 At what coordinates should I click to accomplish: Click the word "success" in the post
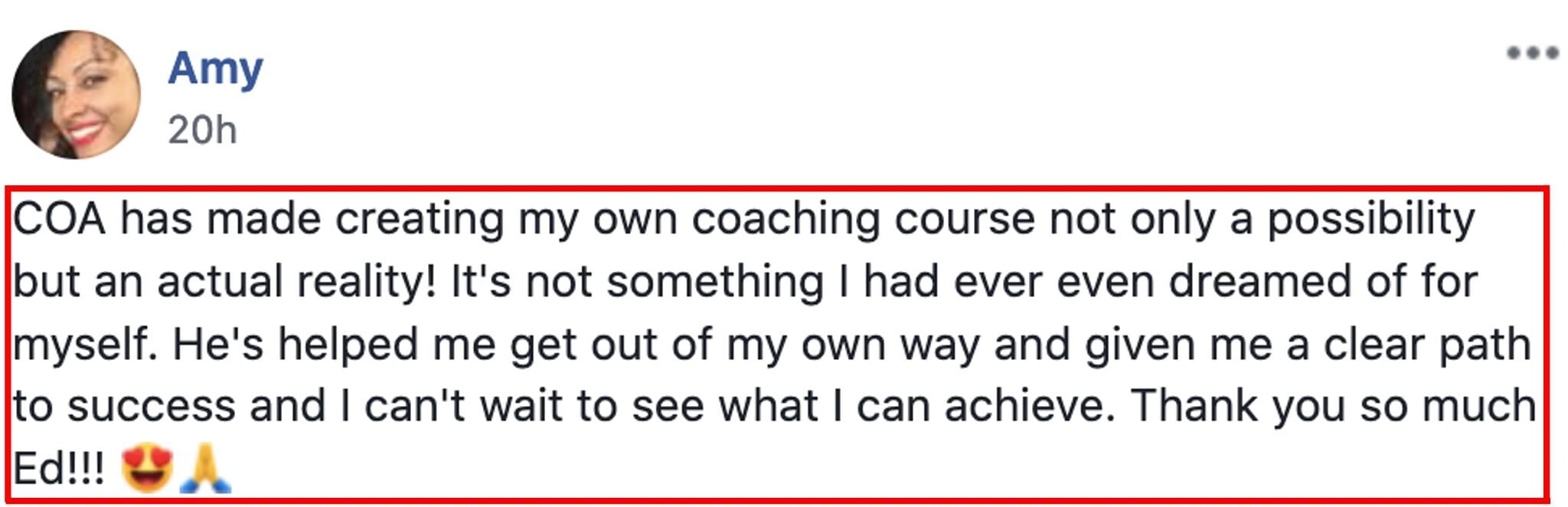pos(151,405)
